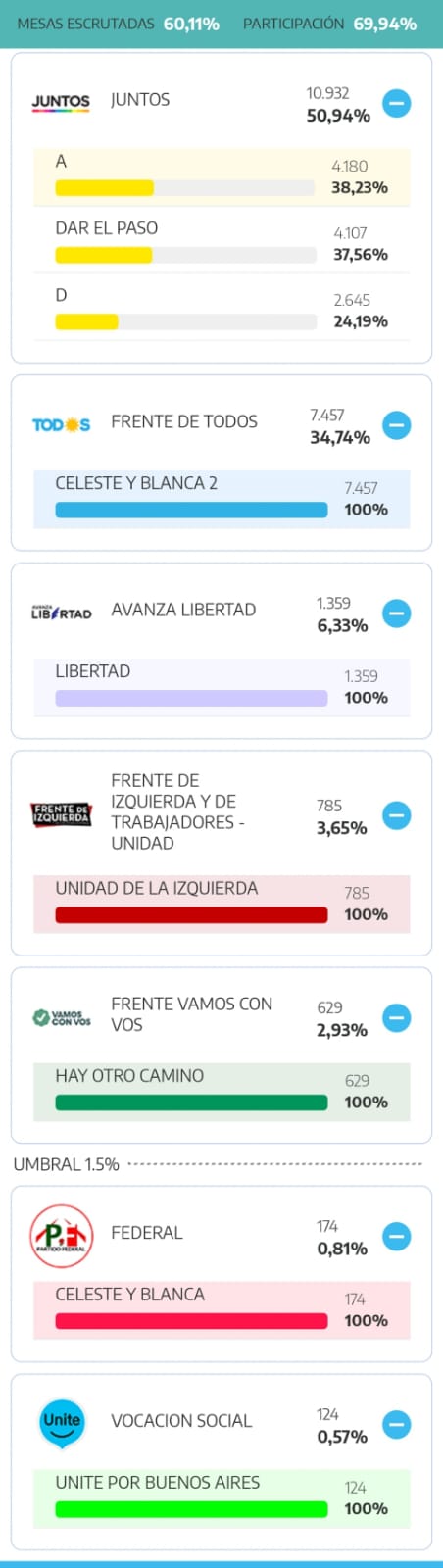Select list A under JUNTOS
Screen dimensions: 443x1568
221,176
